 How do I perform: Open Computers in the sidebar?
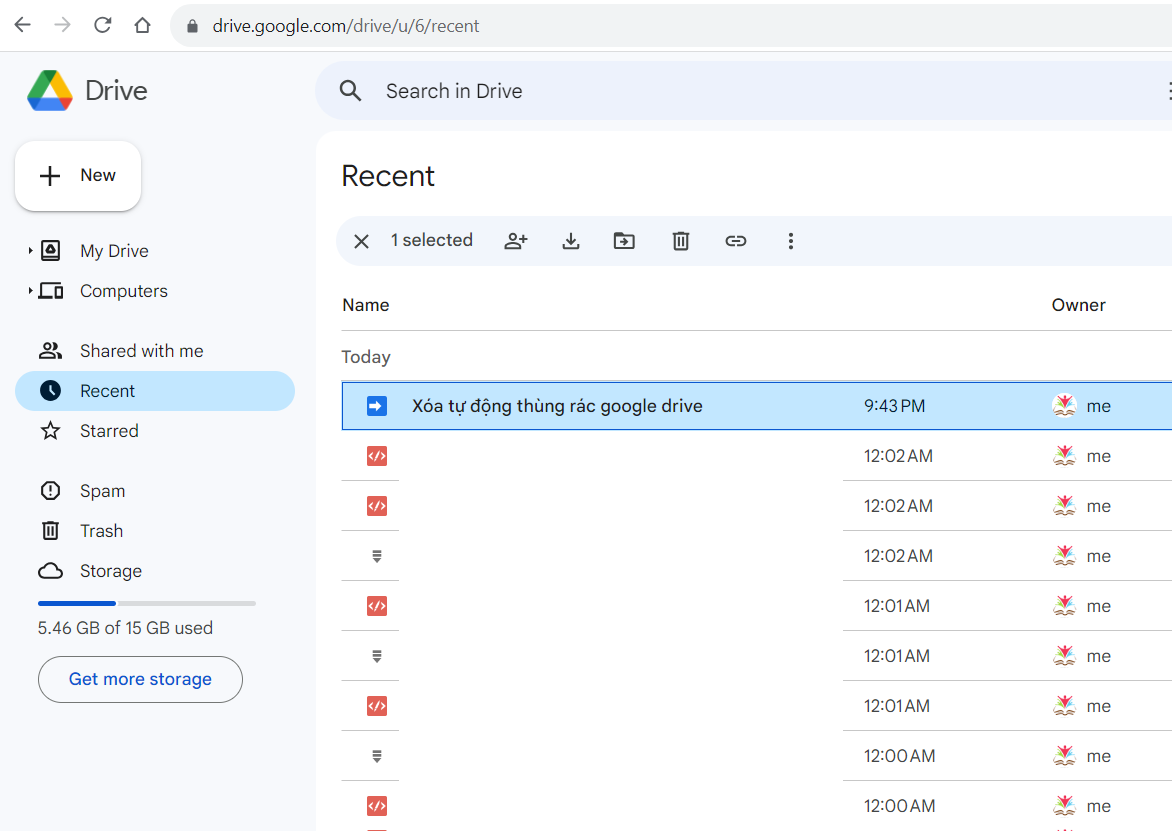click(124, 291)
